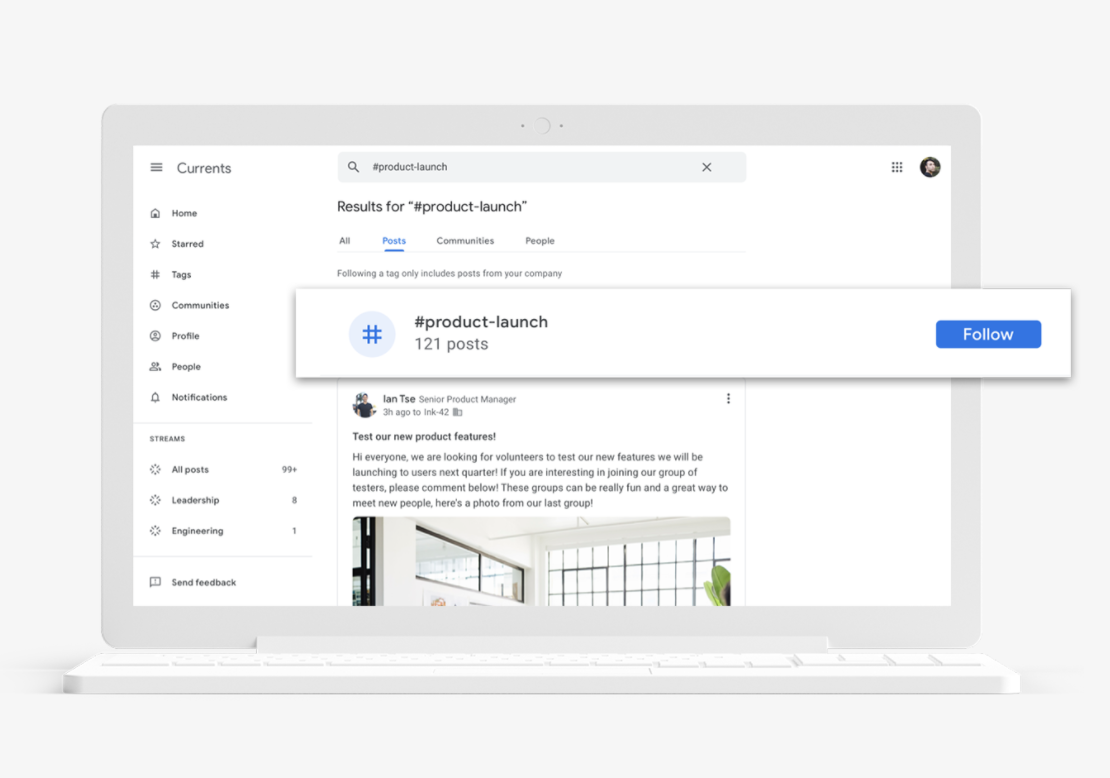Click the 8 badge on Leadership
This screenshot has height=778, width=1110.
[294, 500]
